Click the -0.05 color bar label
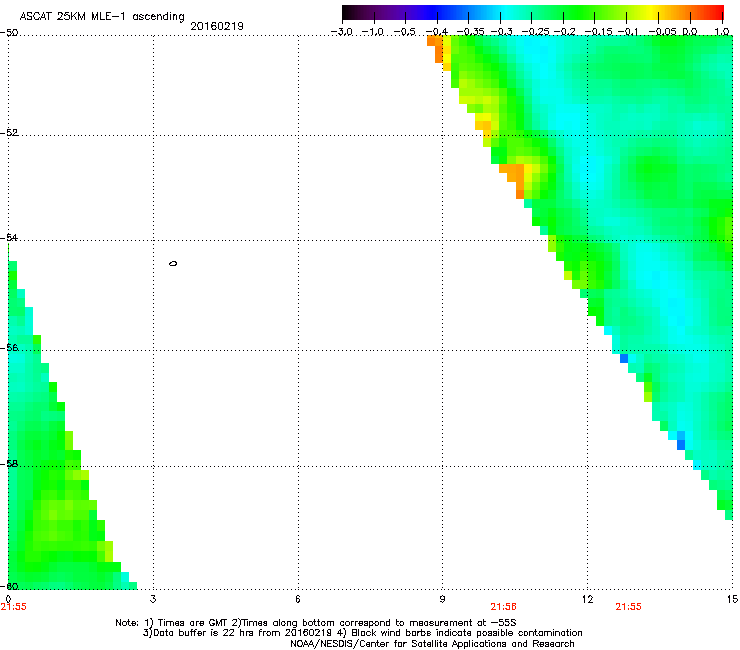Image resolution: width=740 pixels, height=650 pixels. [662, 32]
